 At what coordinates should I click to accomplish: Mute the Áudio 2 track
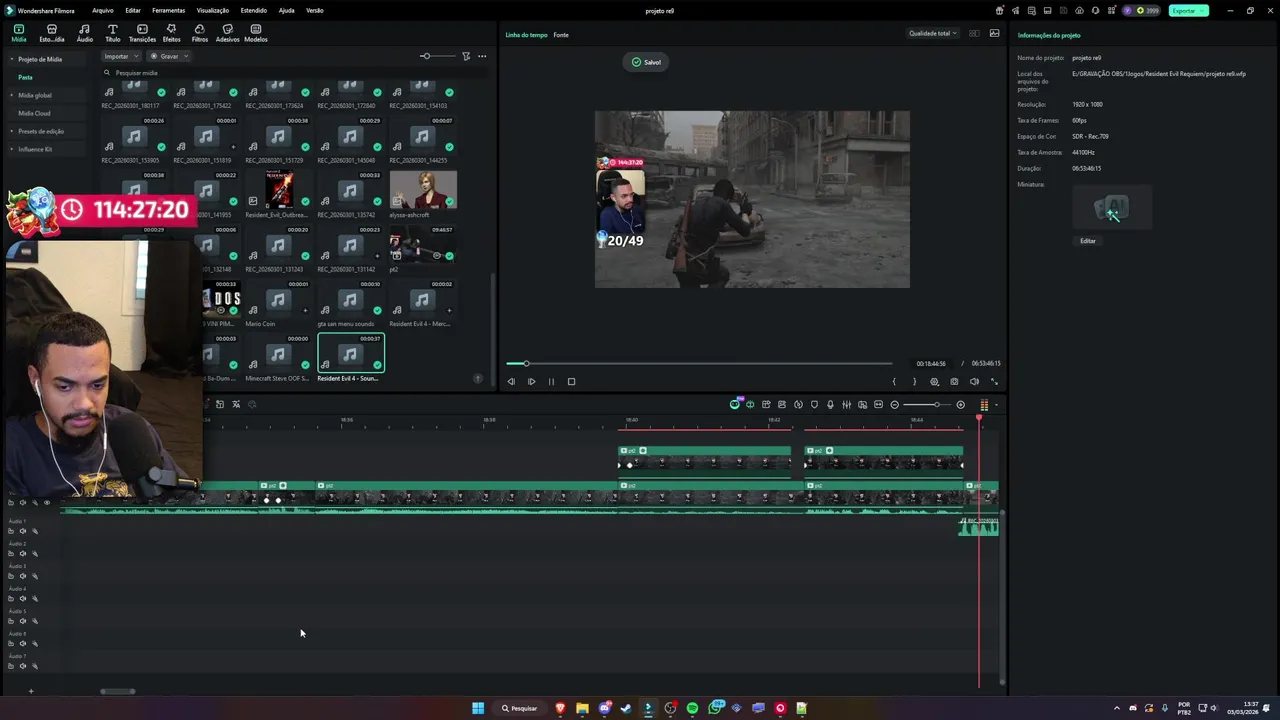point(23,553)
